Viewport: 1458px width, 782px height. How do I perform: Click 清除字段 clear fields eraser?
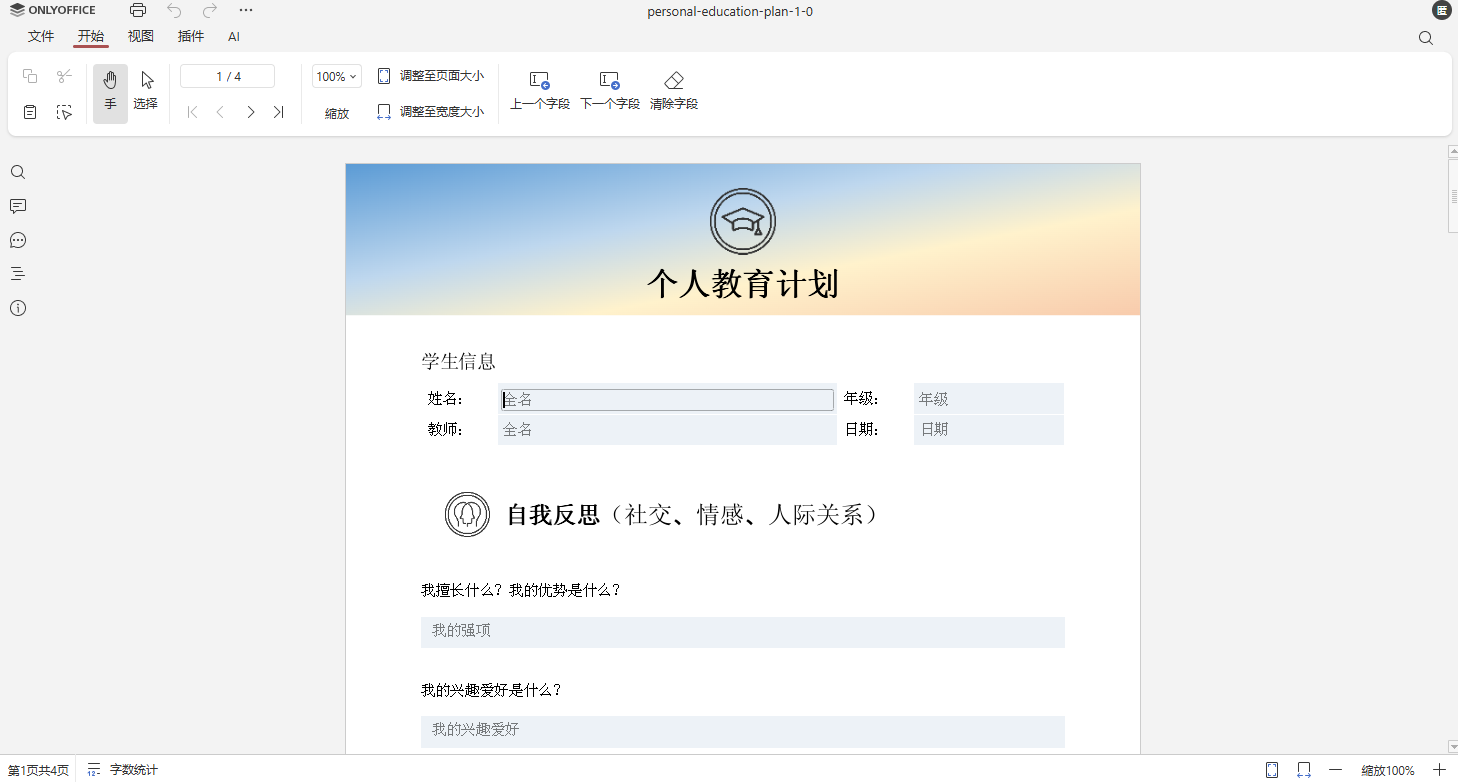674,91
